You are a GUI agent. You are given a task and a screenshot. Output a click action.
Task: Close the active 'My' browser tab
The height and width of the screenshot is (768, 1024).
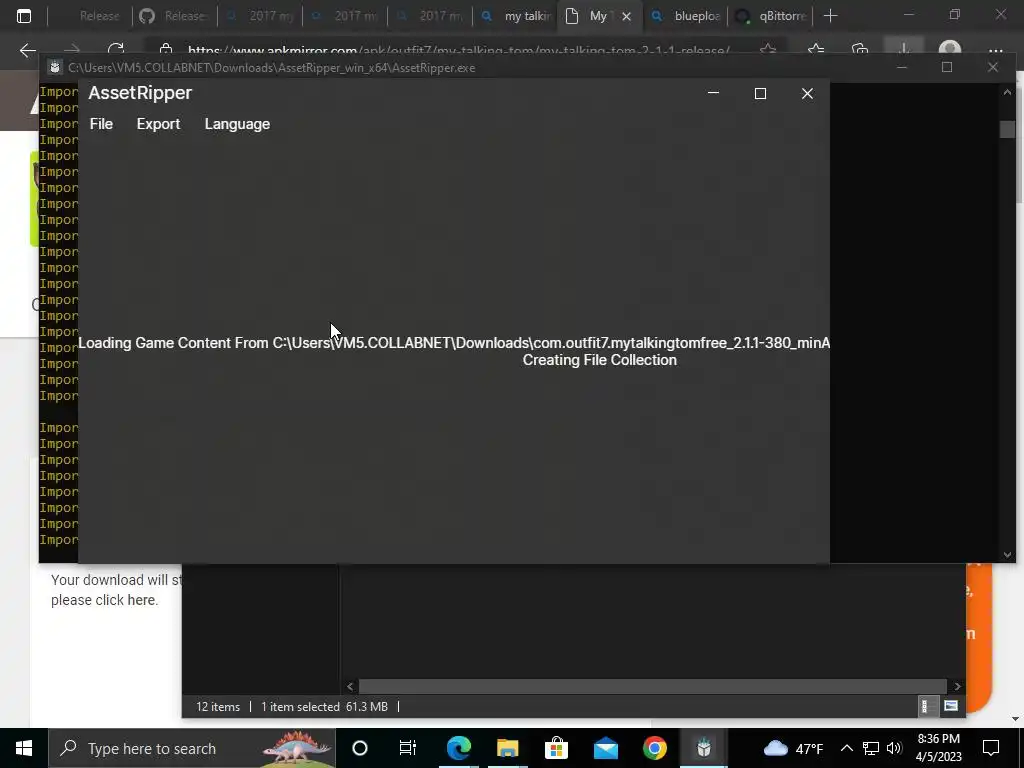tap(626, 16)
